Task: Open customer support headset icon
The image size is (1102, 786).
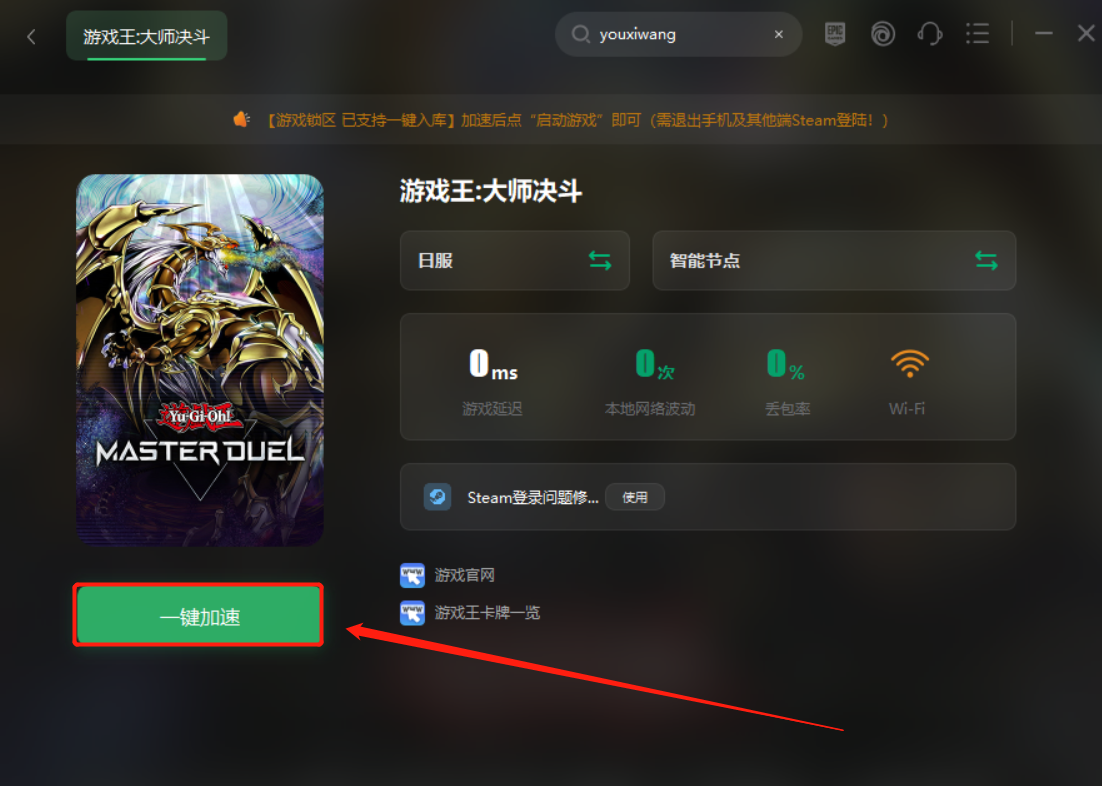Action: pos(930,34)
